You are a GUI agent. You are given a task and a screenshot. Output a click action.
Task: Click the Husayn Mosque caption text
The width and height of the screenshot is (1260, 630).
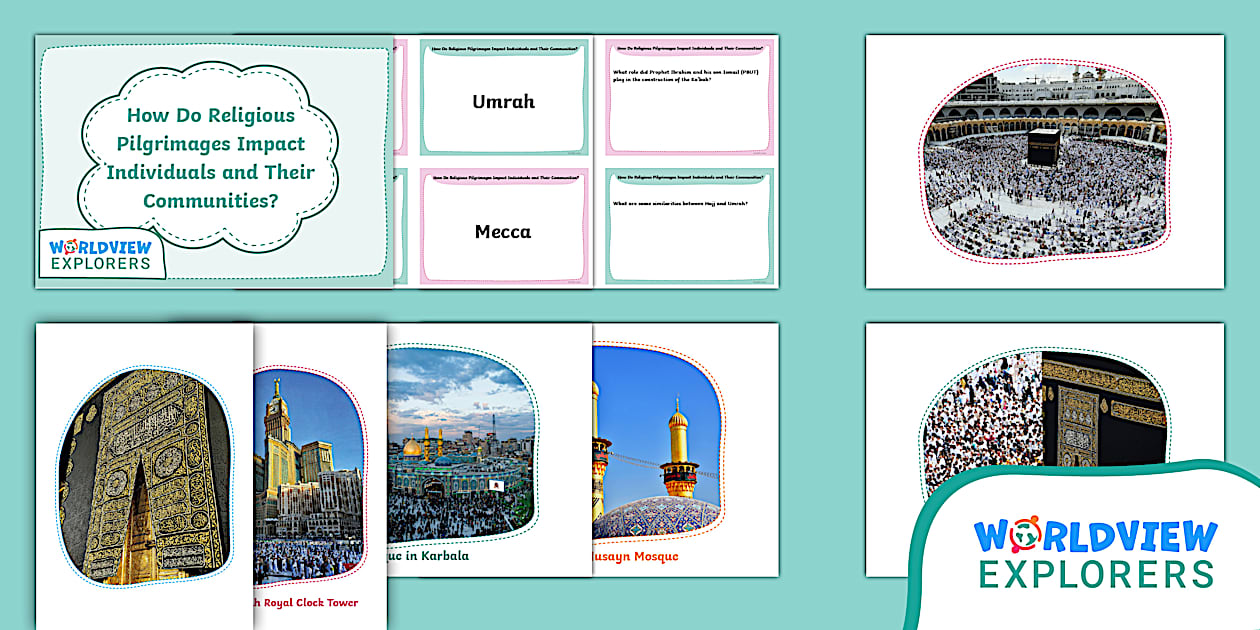click(636, 556)
